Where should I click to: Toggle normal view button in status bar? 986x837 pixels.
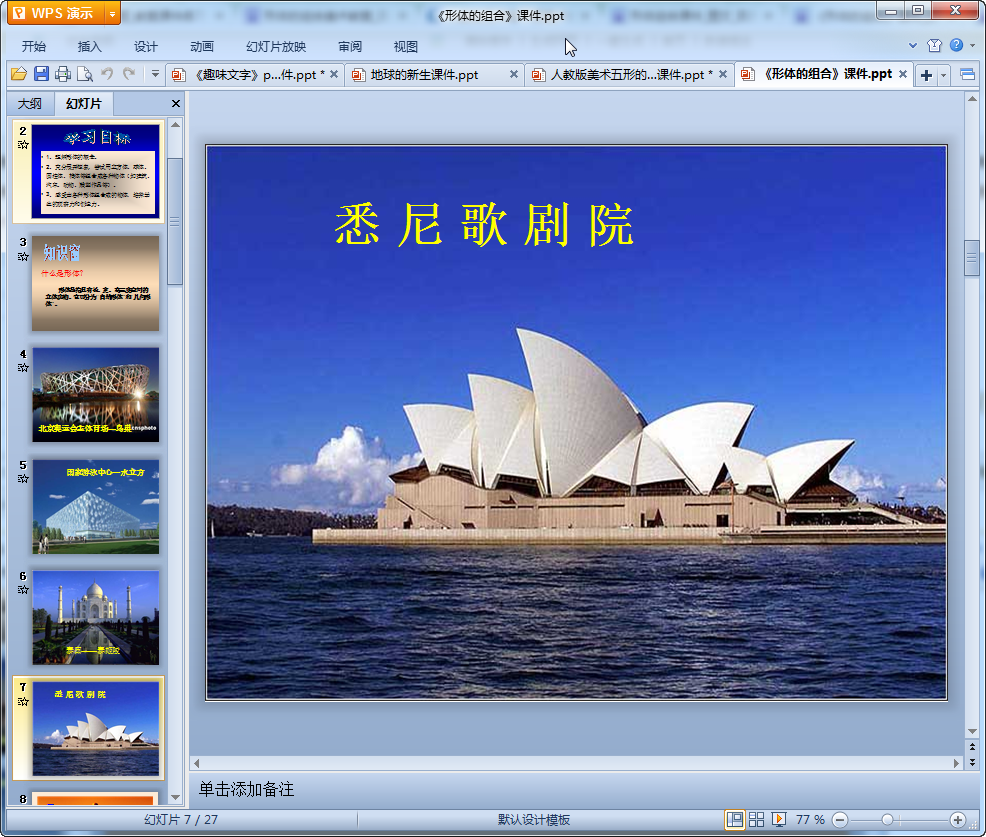tap(735, 819)
